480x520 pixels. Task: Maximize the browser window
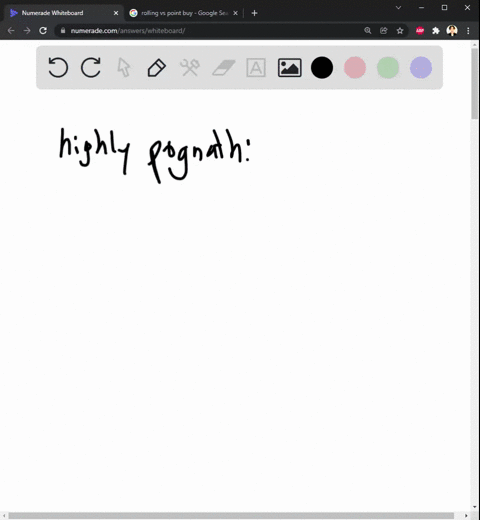point(444,7)
